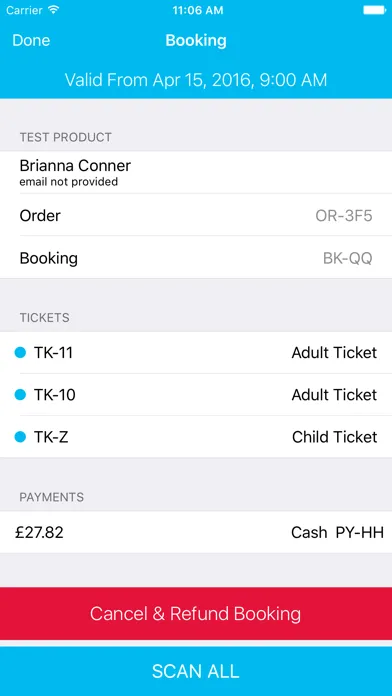
Task: Select the TK-Z Child Ticket row
Action: (x=196, y=437)
